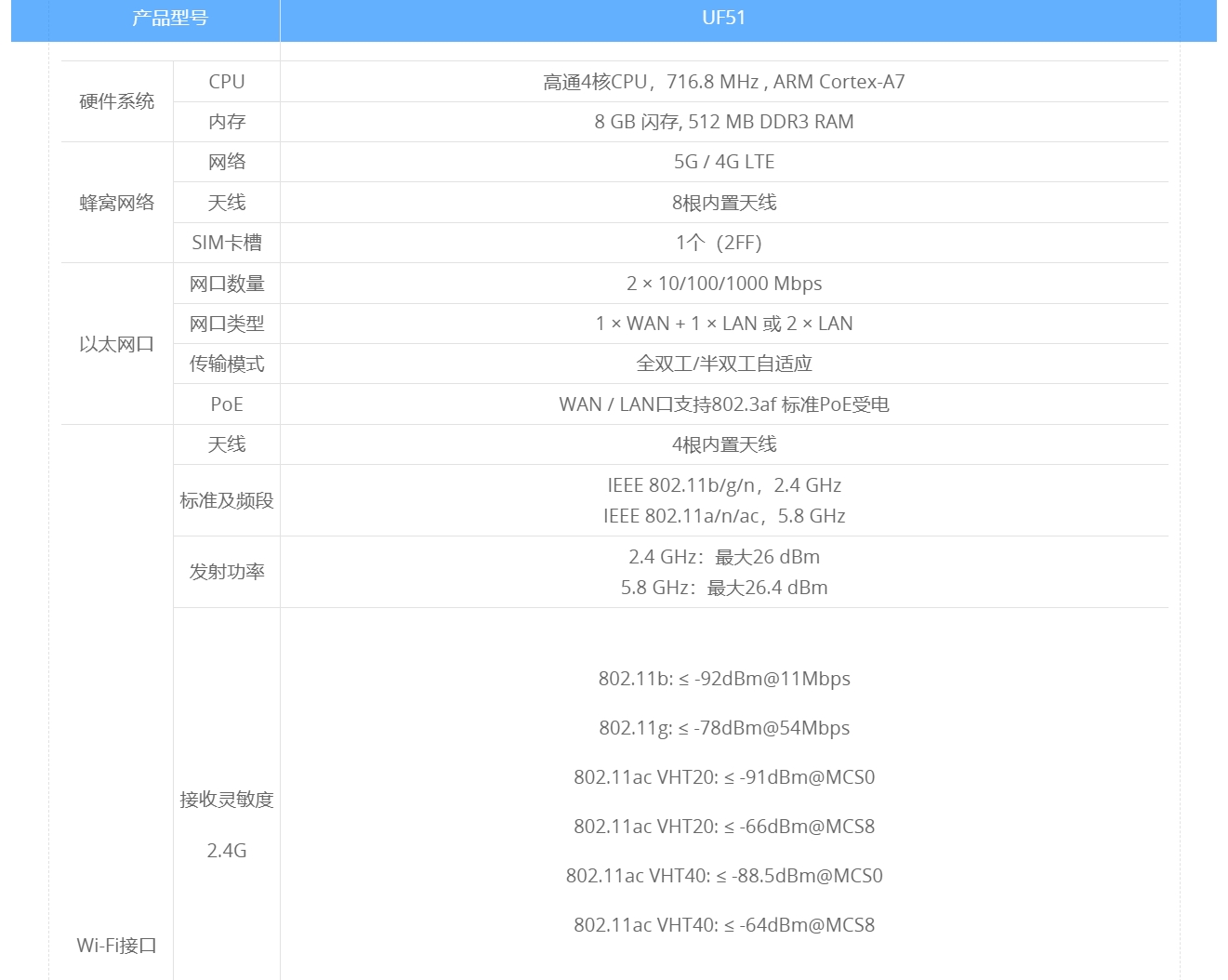Screen dimensions: 1228x980
Task: Click the 以太网口 category cell
Action: [x=116, y=344]
